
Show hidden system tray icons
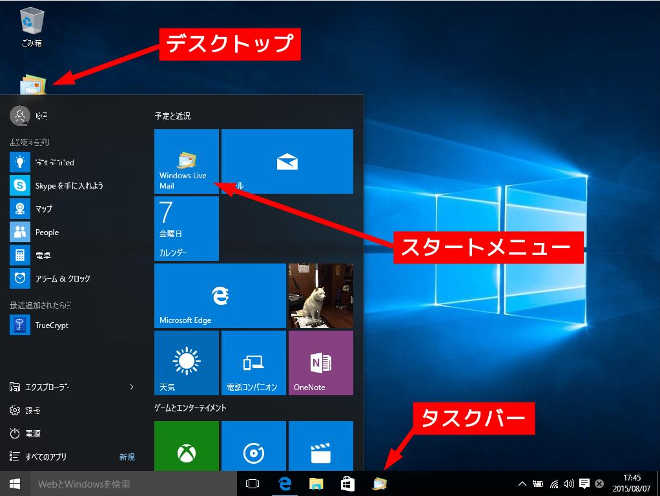[x=522, y=484]
